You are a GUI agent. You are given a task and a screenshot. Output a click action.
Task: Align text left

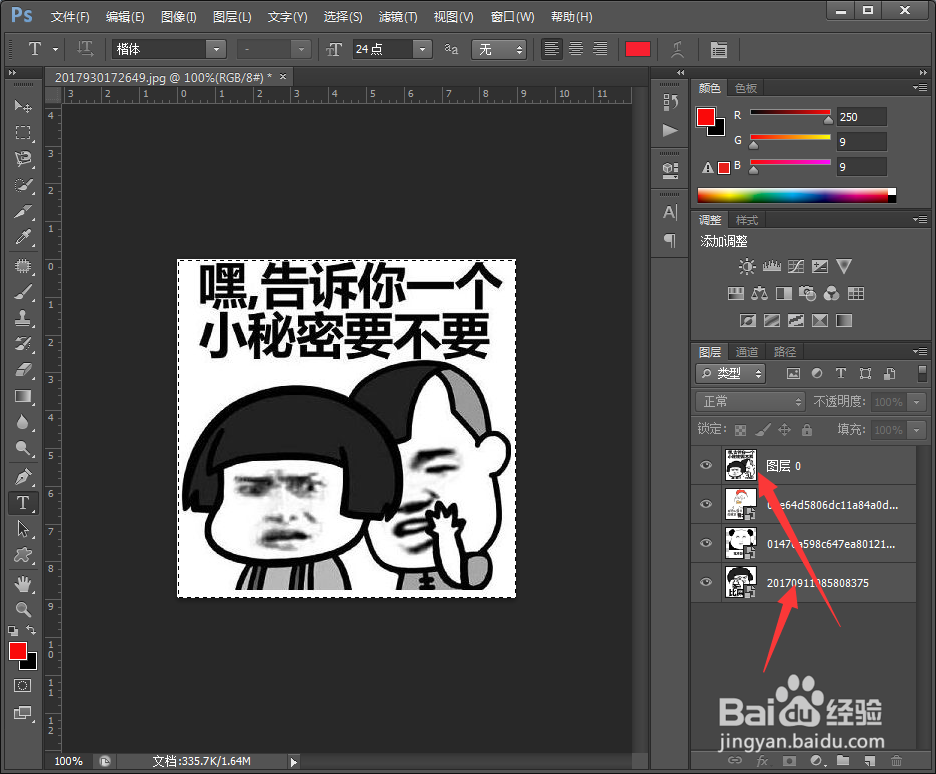(x=552, y=49)
